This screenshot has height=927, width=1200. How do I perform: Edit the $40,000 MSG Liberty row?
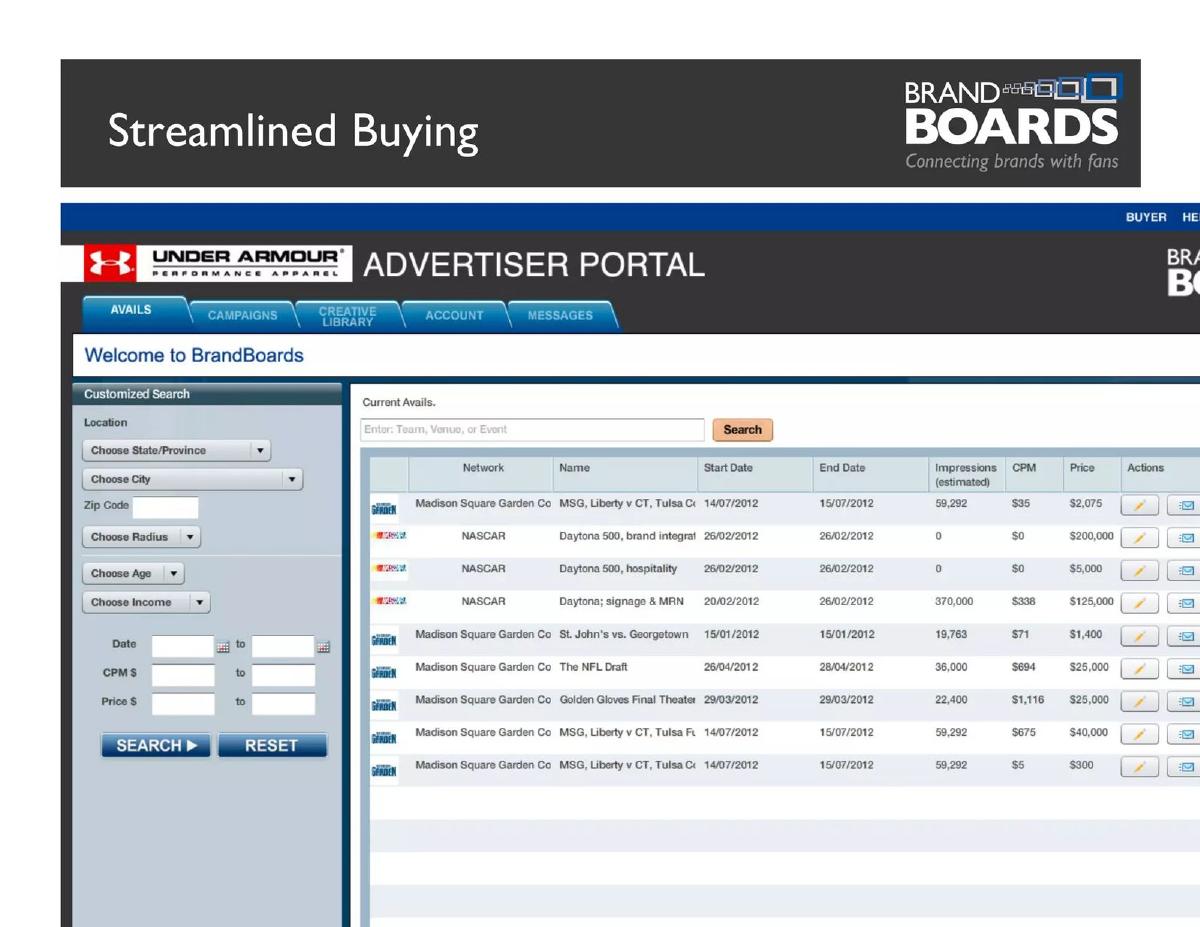1140,735
